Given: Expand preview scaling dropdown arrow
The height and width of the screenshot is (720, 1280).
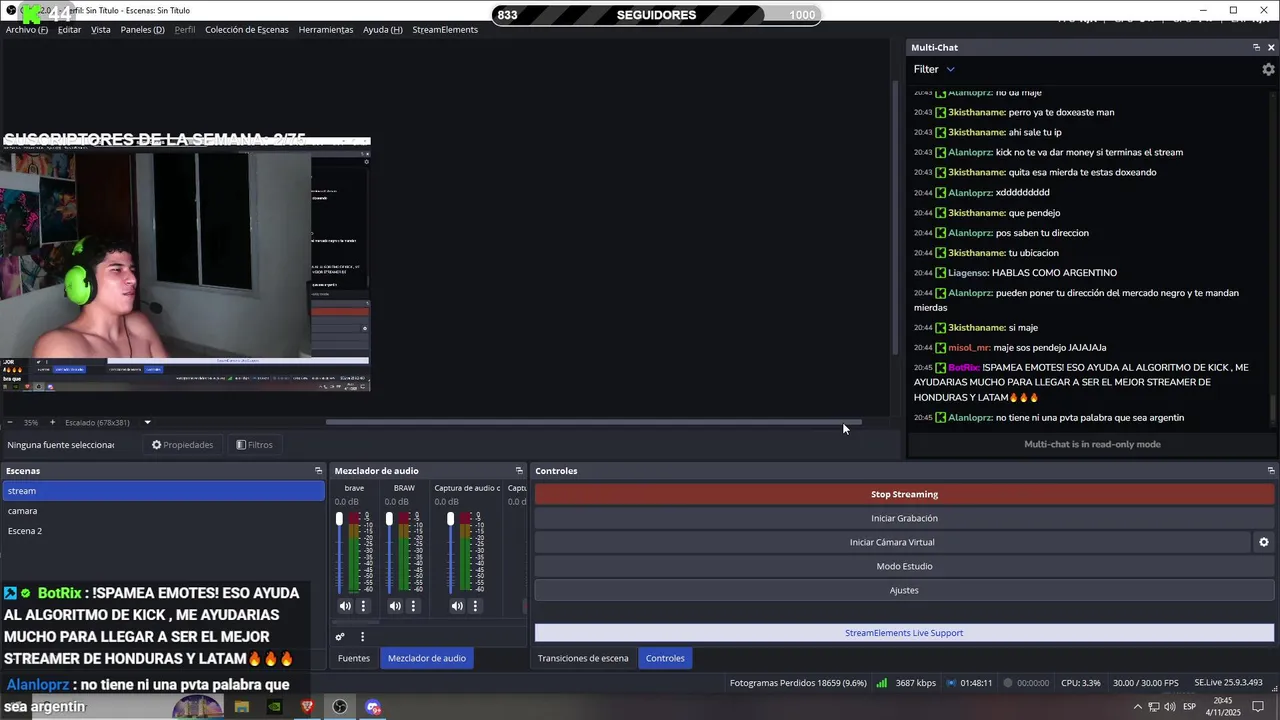Looking at the screenshot, I should [147, 422].
